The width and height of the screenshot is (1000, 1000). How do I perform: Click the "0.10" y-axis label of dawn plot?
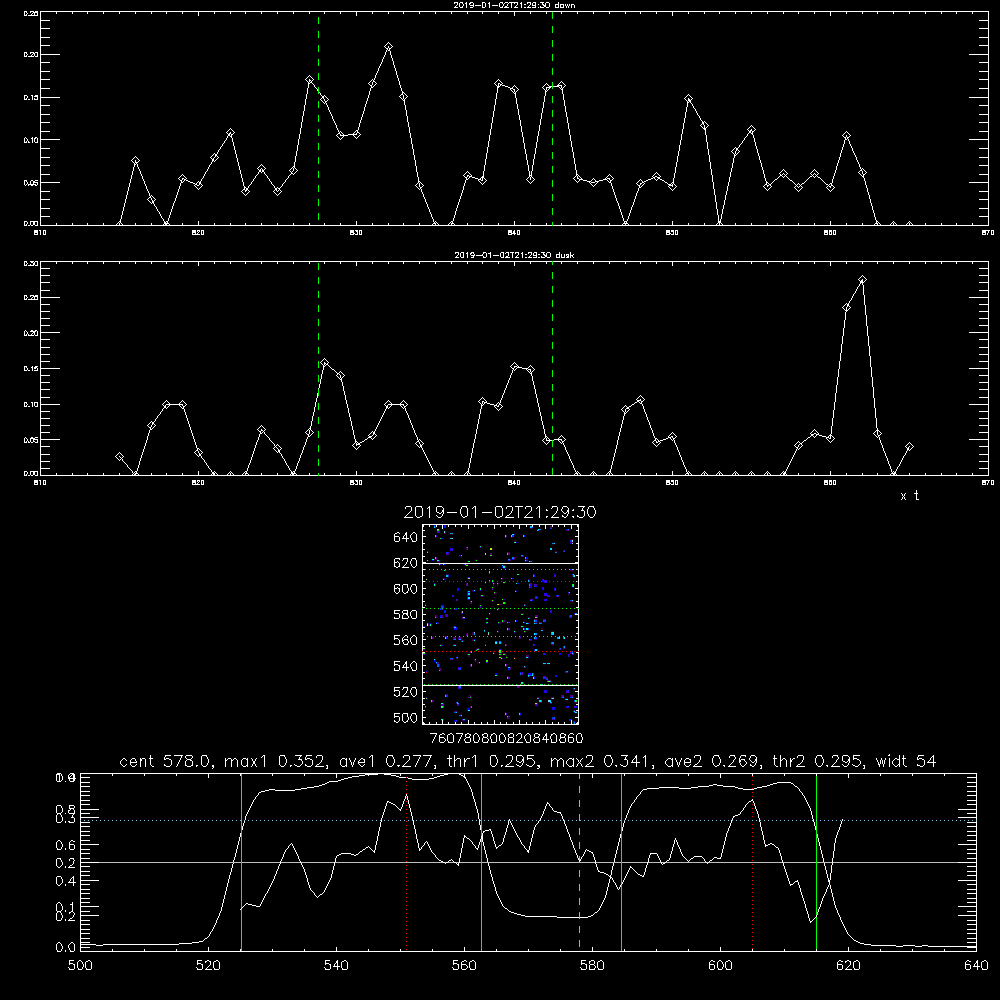[30, 140]
